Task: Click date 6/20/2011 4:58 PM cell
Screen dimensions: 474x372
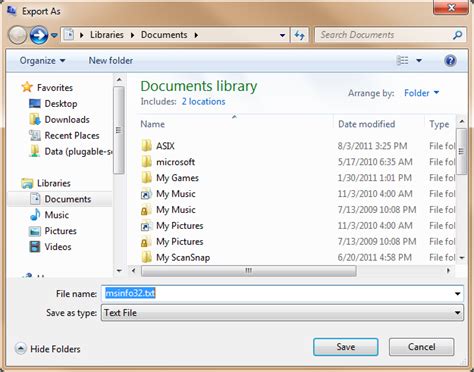Action: pyautogui.click(x=375, y=258)
